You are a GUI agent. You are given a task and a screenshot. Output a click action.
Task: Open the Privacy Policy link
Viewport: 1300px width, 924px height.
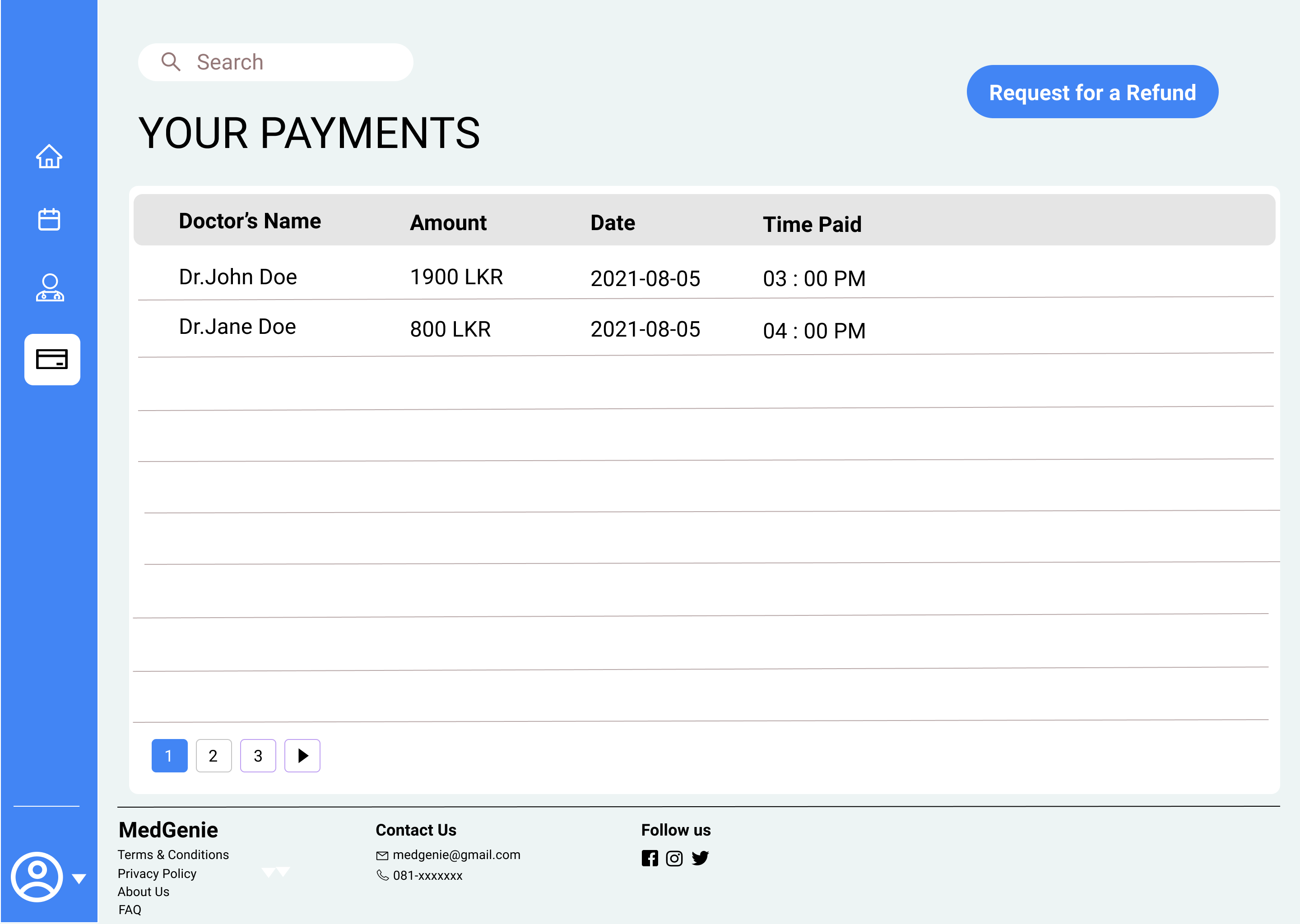157,873
